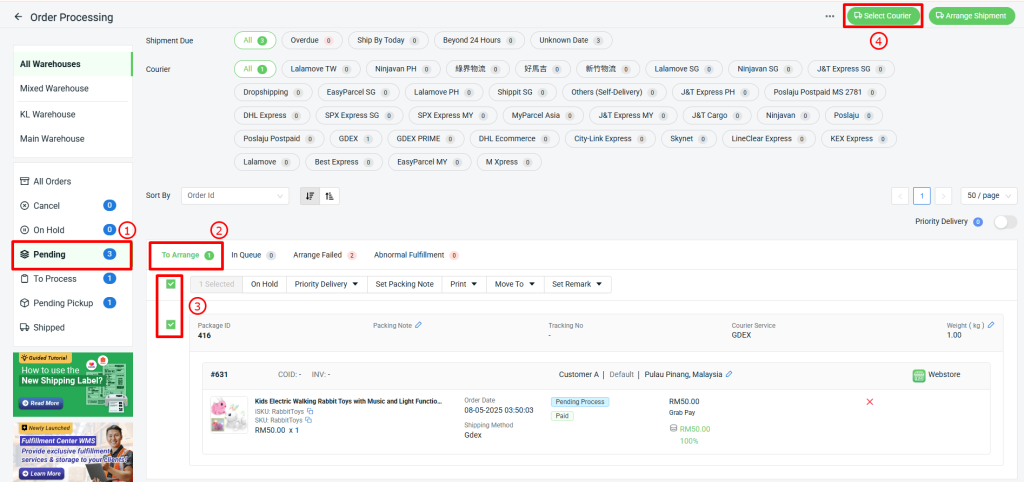
Task: Edit the Packing Note pencil icon
Action: (x=419, y=325)
